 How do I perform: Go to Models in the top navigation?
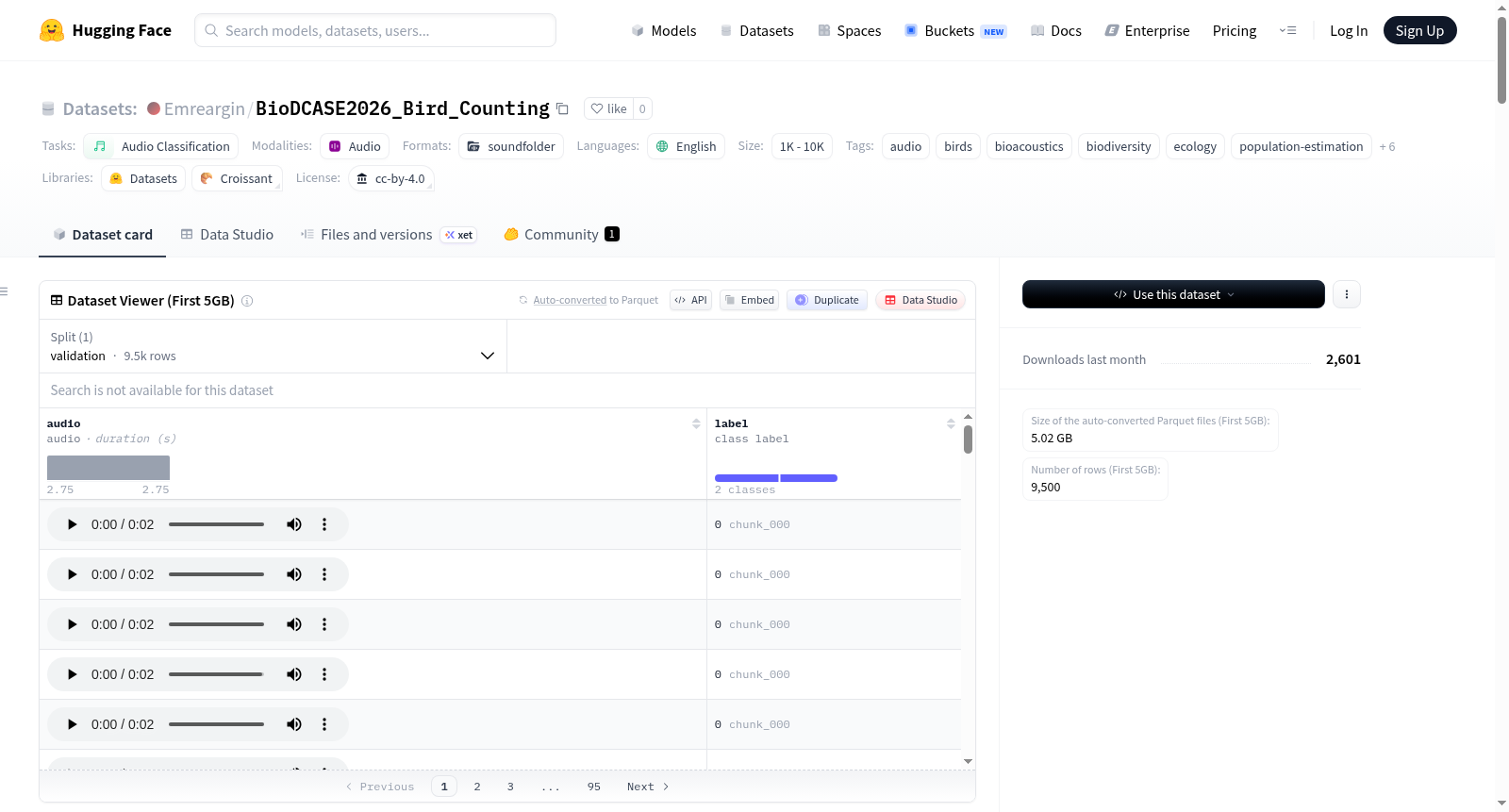pyautogui.click(x=664, y=31)
